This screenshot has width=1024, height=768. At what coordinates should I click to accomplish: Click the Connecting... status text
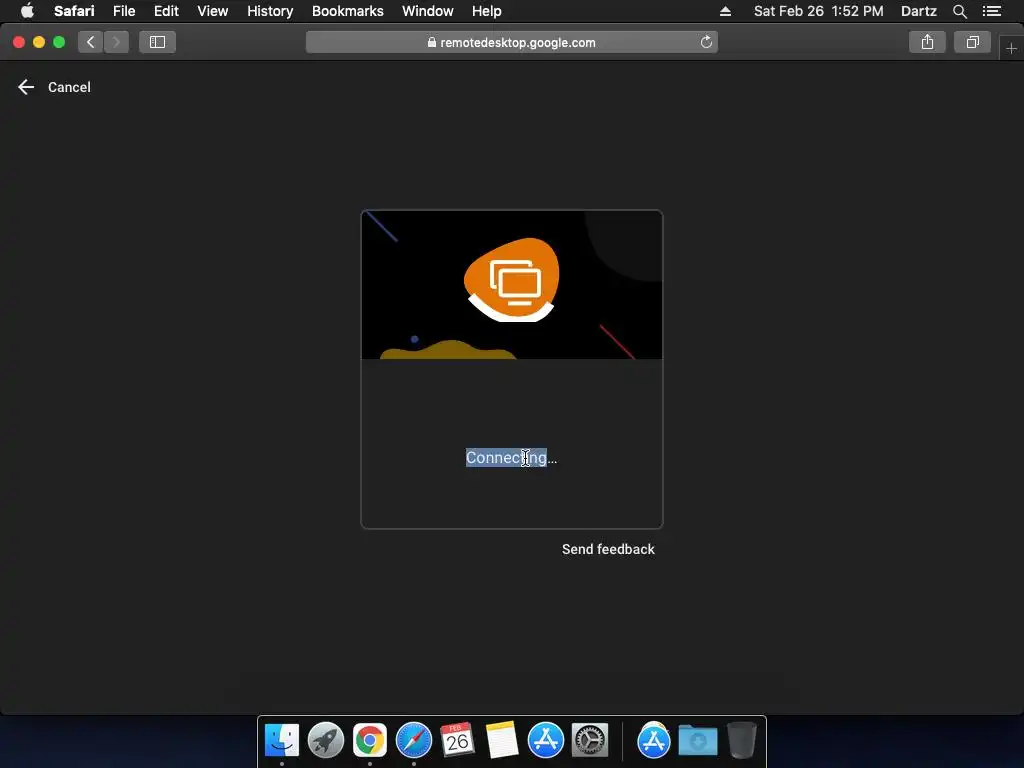click(511, 458)
